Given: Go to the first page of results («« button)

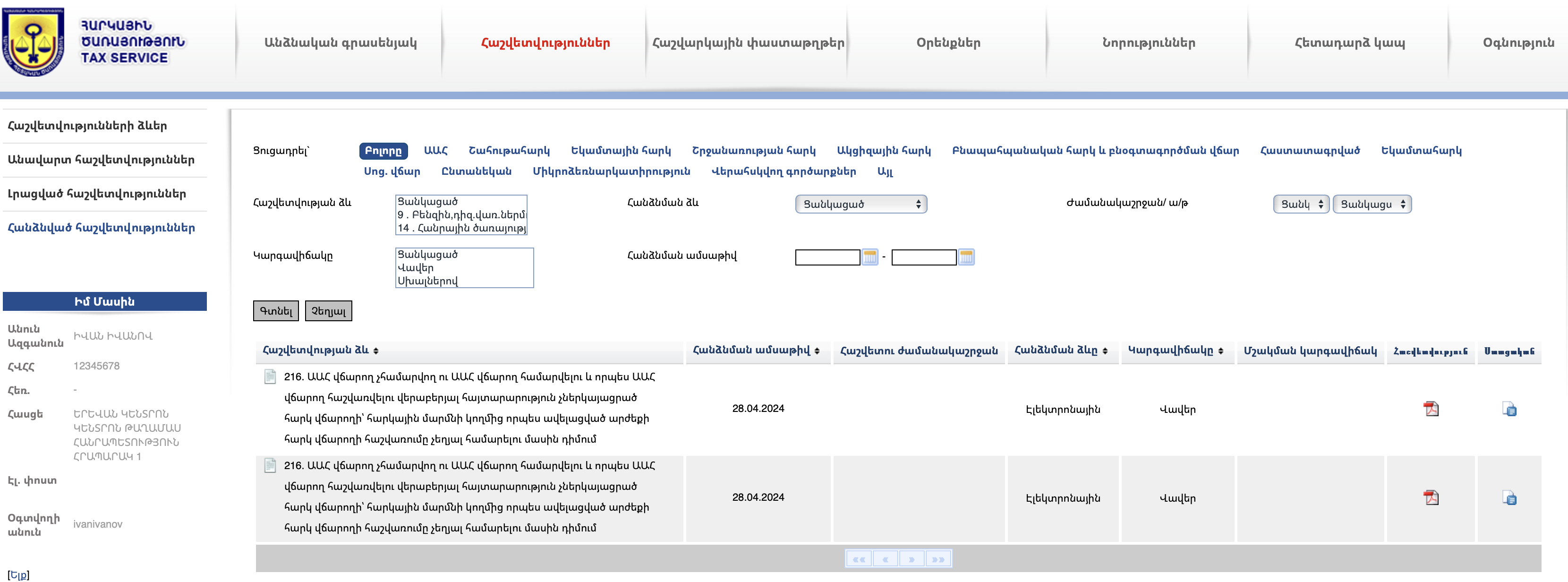Looking at the screenshot, I should 859,559.
